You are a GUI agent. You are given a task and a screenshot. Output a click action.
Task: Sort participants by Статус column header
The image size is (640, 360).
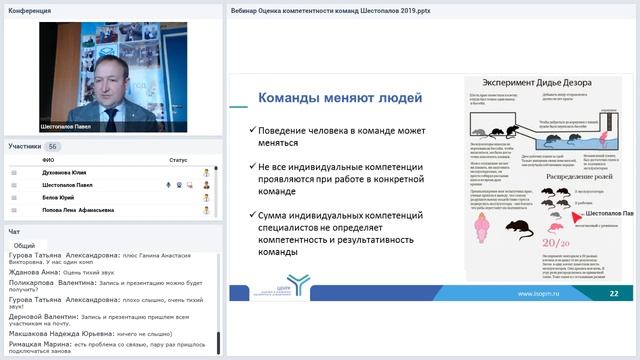click(x=178, y=160)
